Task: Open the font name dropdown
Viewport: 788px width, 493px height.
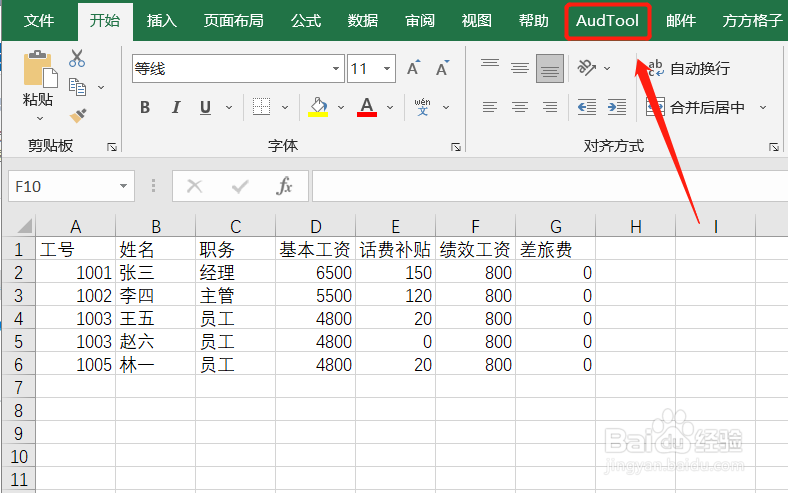Action: [336, 68]
